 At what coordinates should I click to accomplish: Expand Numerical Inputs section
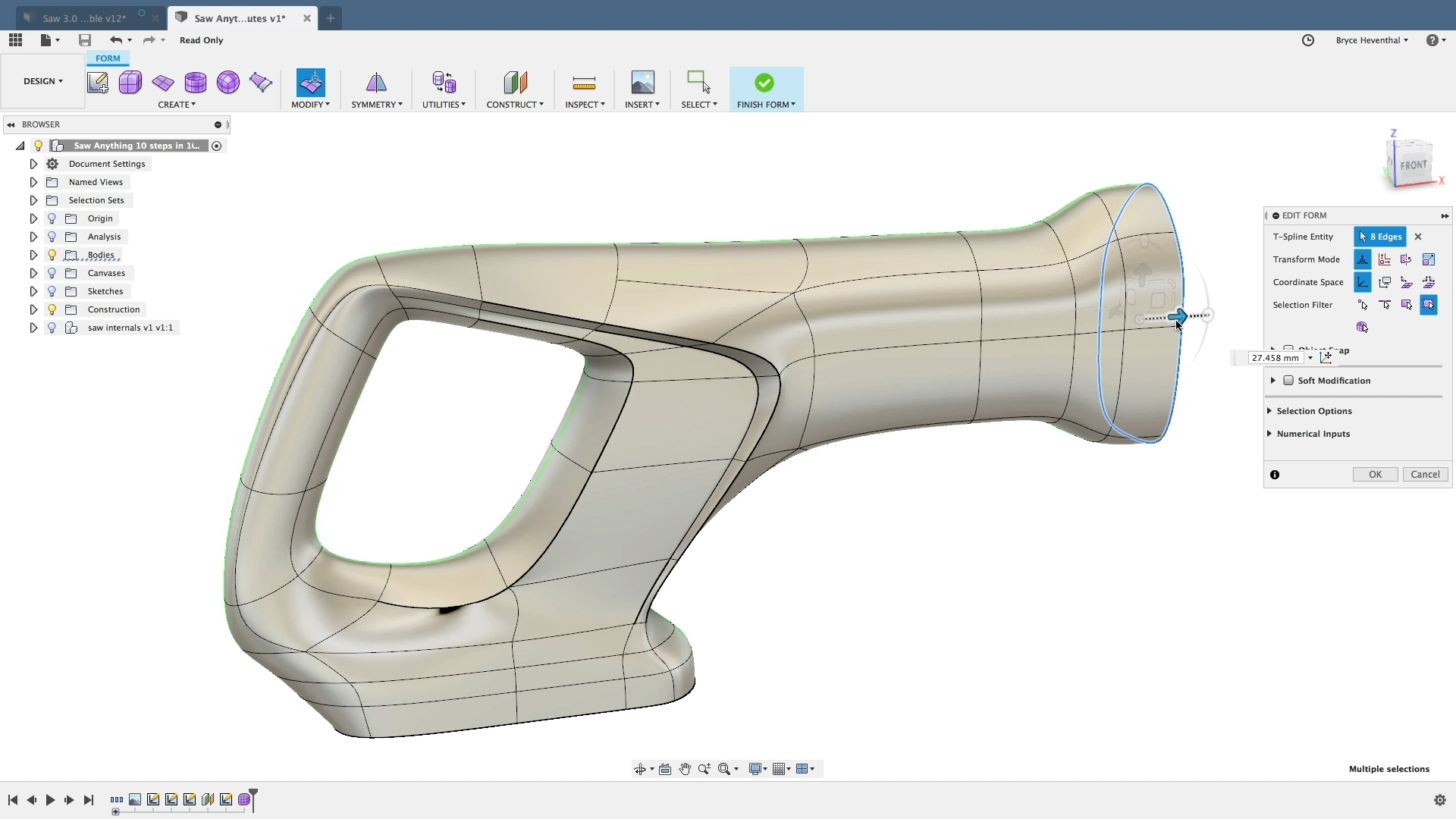pos(1269,434)
